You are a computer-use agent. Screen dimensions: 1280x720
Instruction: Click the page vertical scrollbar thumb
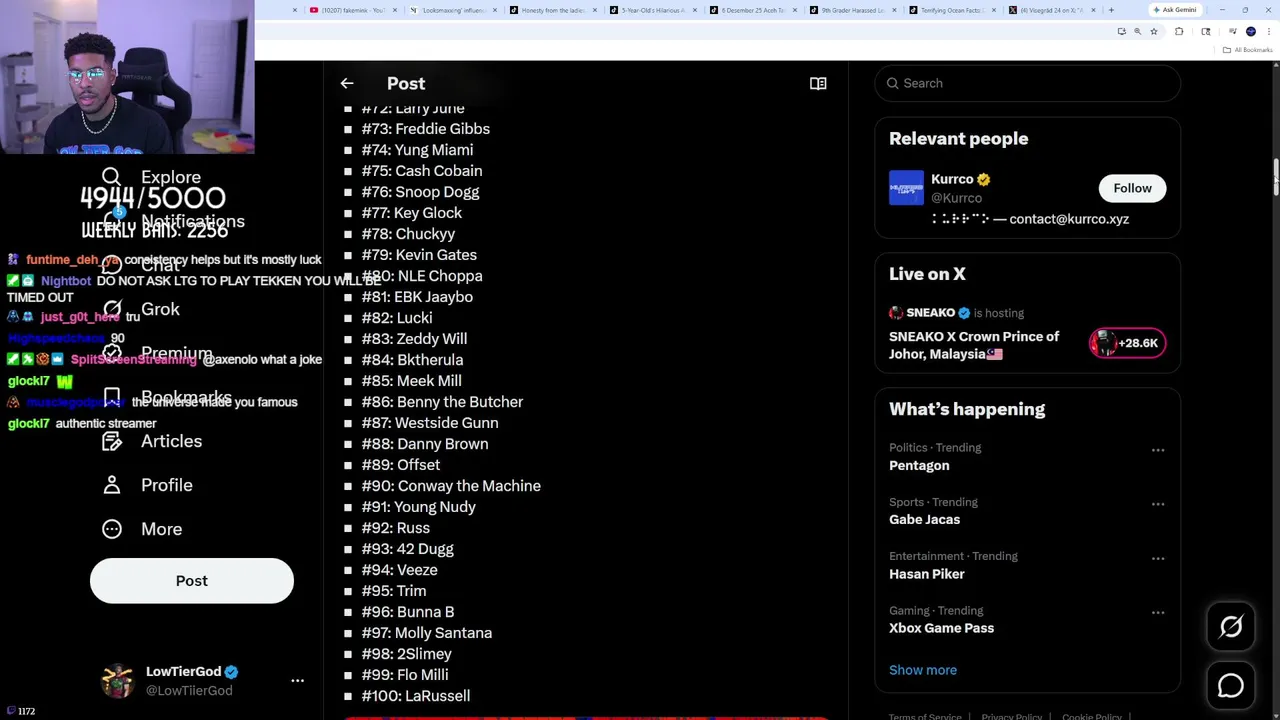pyautogui.click(x=1275, y=178)
